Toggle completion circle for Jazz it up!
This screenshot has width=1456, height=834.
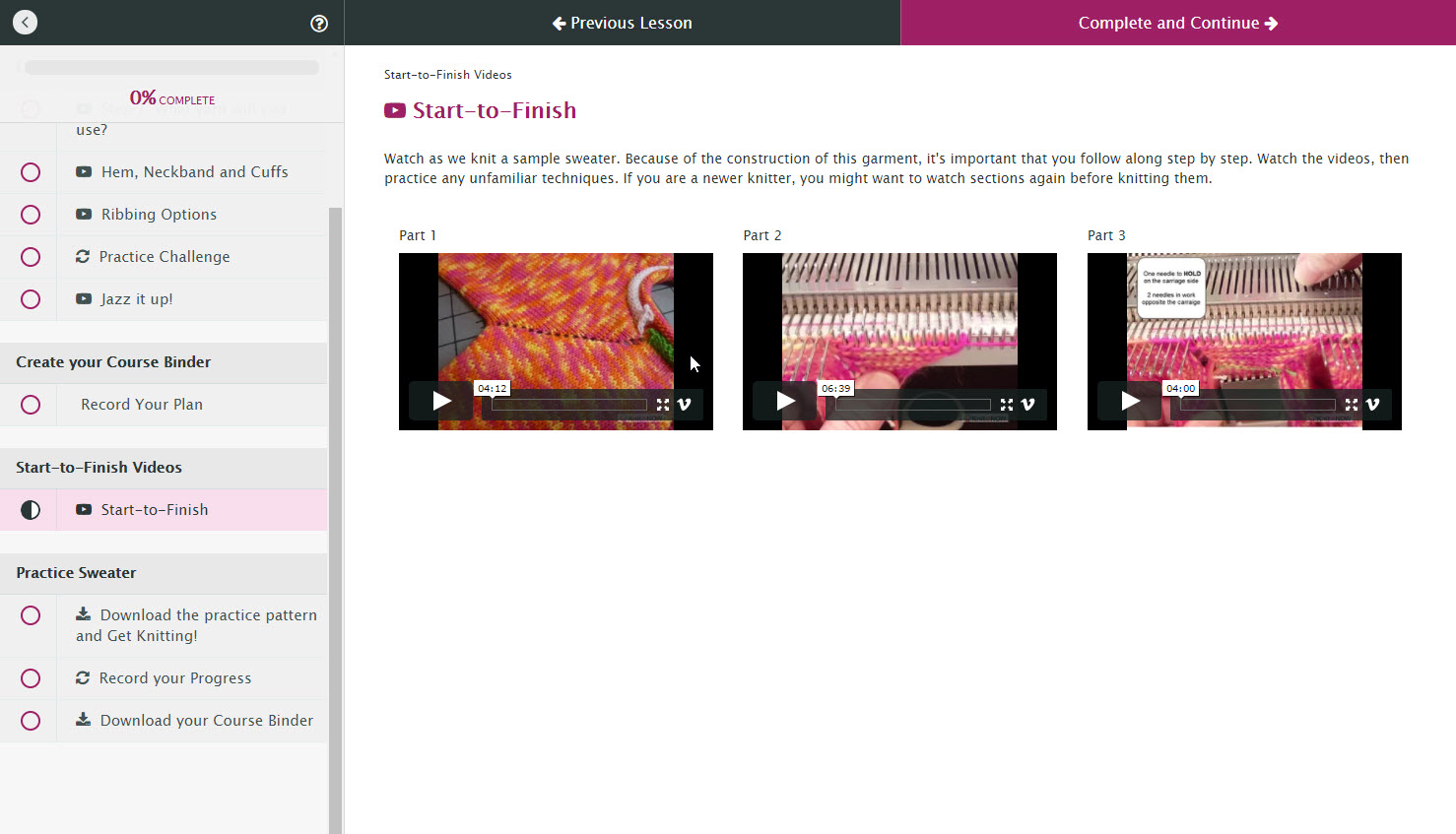click(x=31, y=299)
